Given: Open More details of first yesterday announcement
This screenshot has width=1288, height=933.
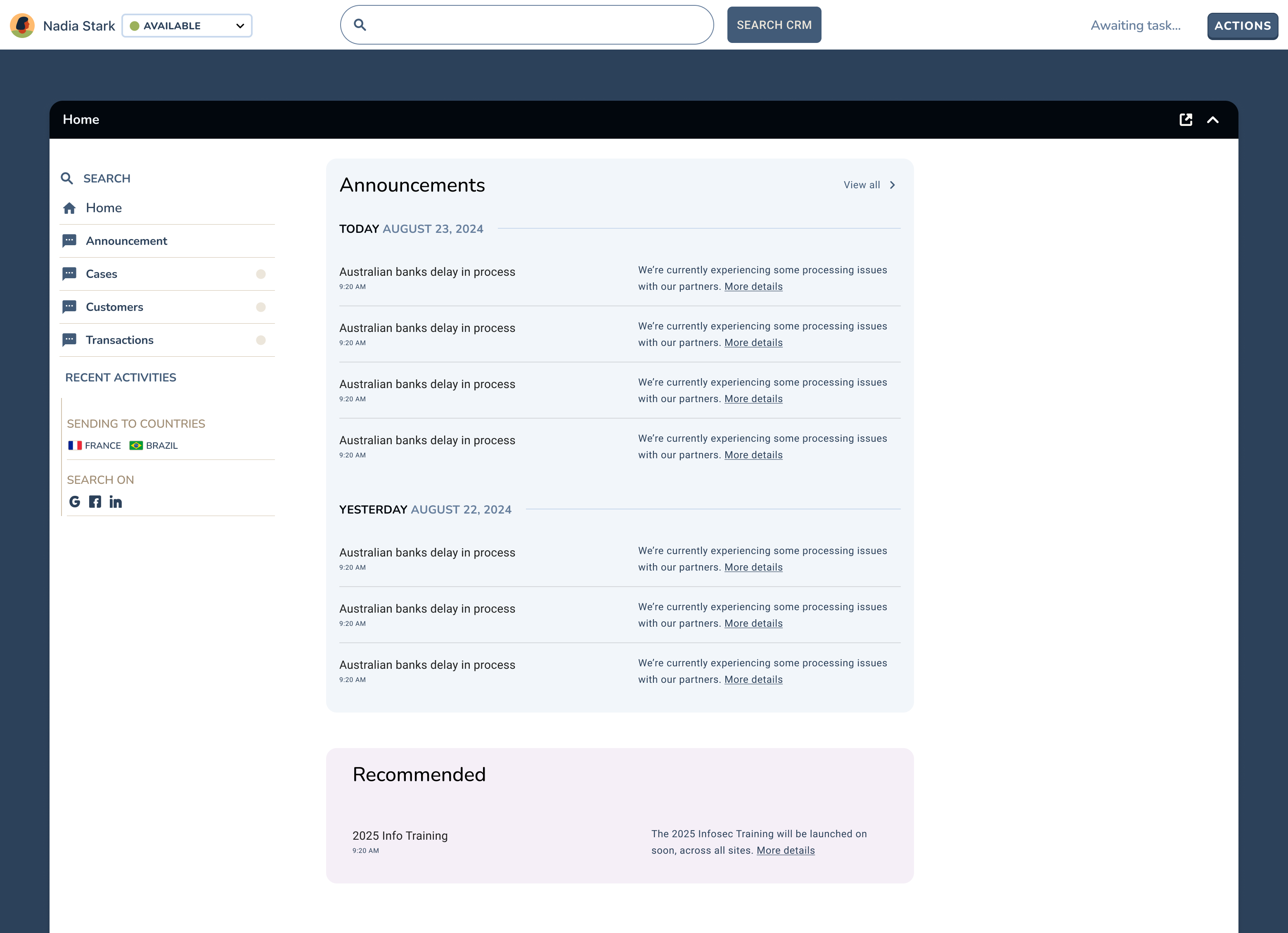Looking at the screenshot, I should click(x=753, y=567).
